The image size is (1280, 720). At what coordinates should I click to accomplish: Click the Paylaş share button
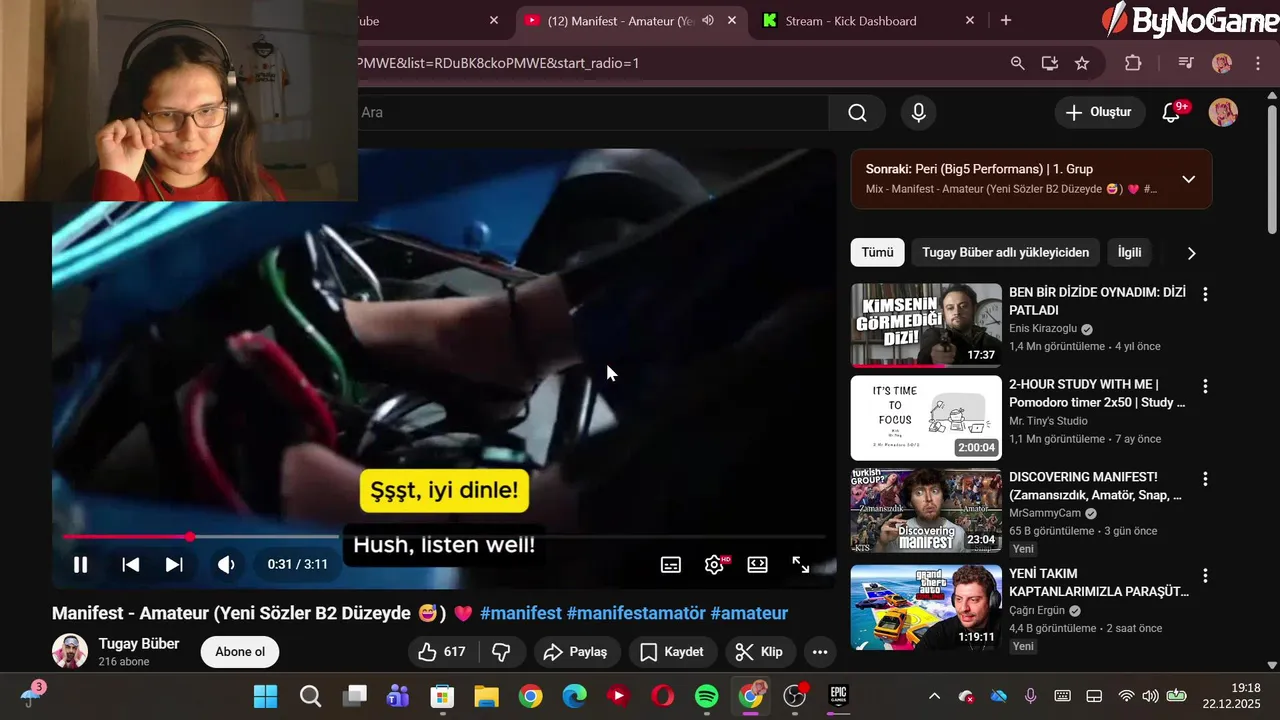coord(575,652)
